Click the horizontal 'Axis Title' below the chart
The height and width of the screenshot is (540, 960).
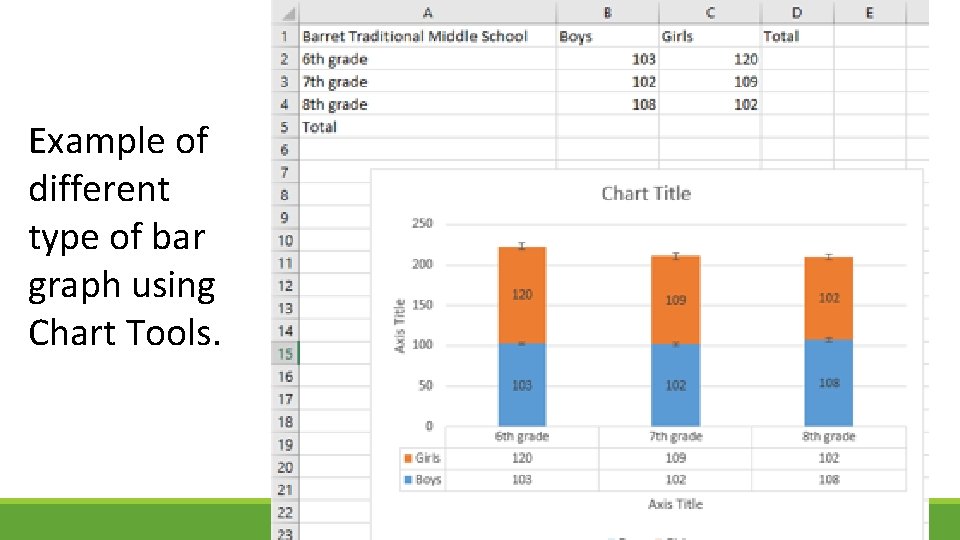pos(675,504)
